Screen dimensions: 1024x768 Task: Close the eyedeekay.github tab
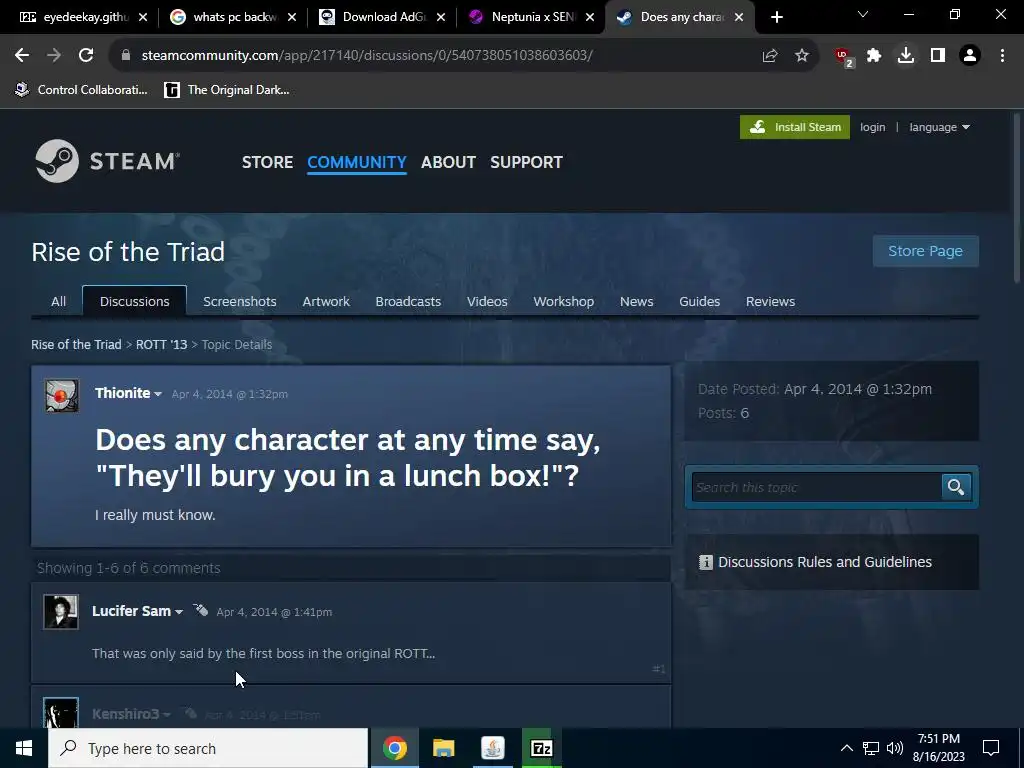click(144, 17)
